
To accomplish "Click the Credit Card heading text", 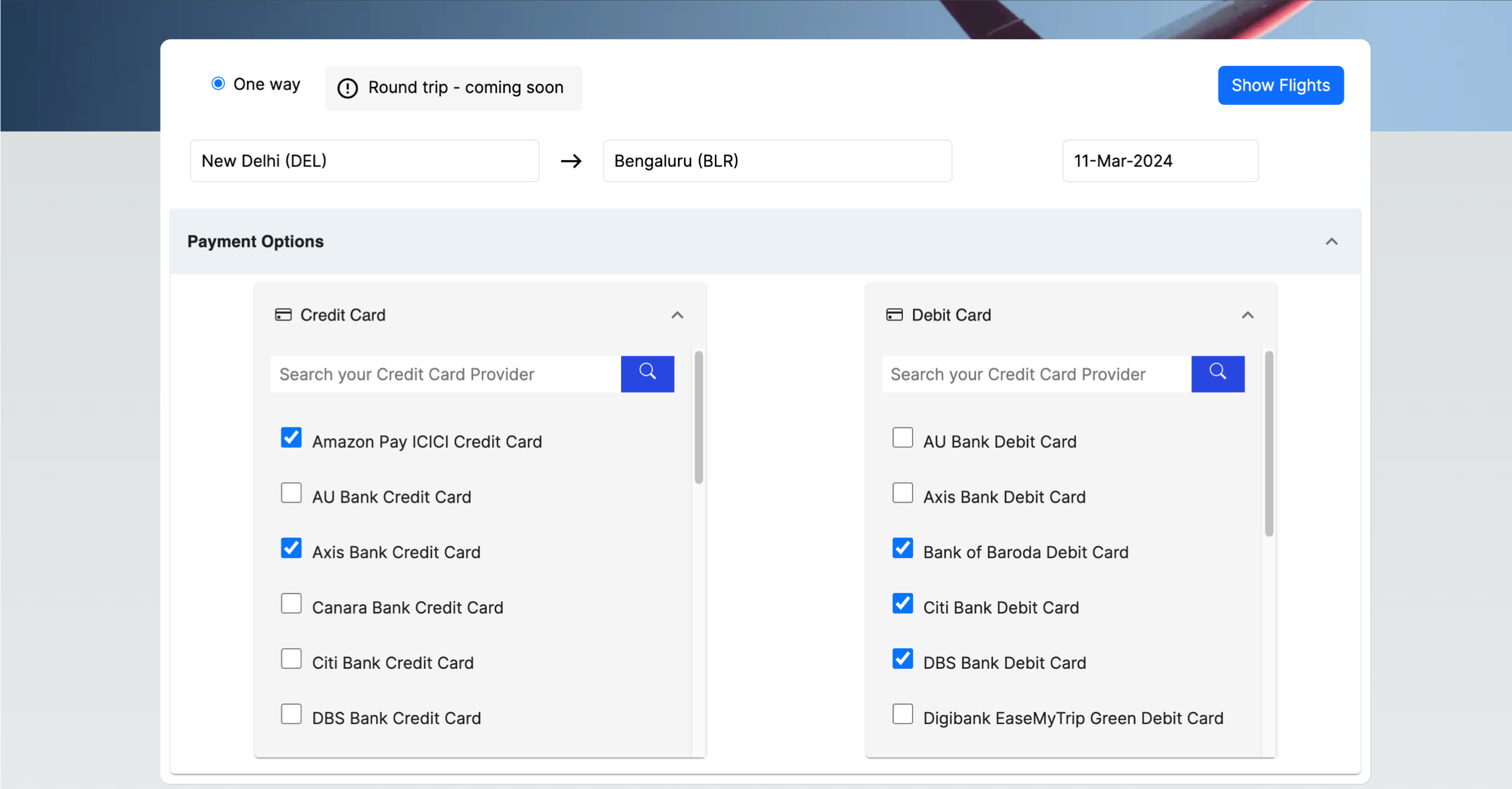I will pos(343,315).
